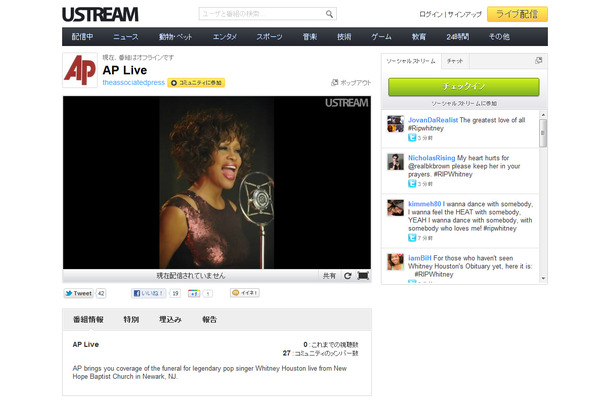Open JovanDaRealist's username link
The width and height of the screenshot is (610, 400).
pos(433,120)
